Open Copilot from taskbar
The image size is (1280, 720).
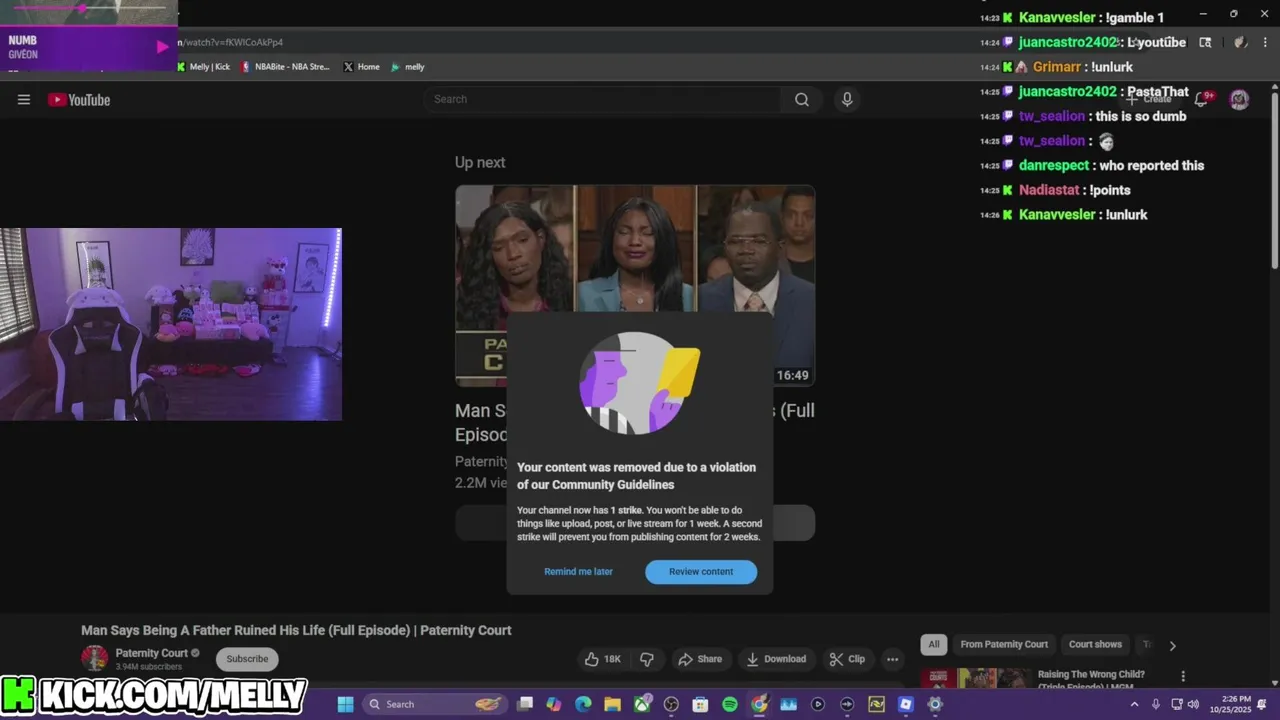pos(554,704)
